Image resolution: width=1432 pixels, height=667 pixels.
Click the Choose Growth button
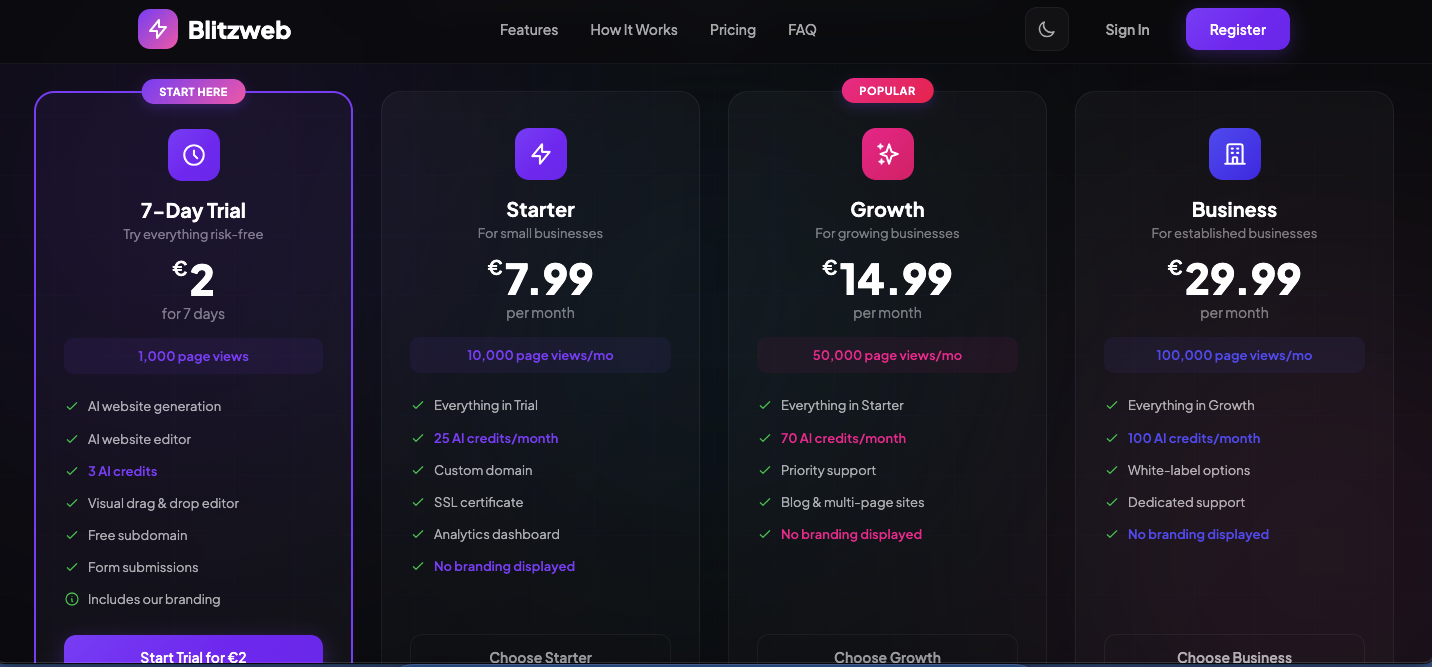(887, 657)
